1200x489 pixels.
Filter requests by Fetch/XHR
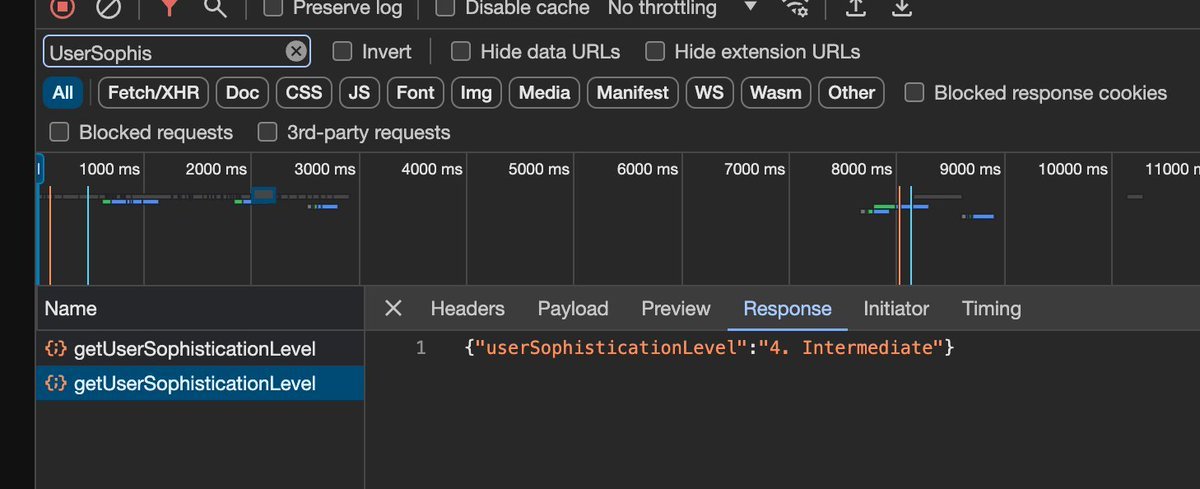[154, 93]
